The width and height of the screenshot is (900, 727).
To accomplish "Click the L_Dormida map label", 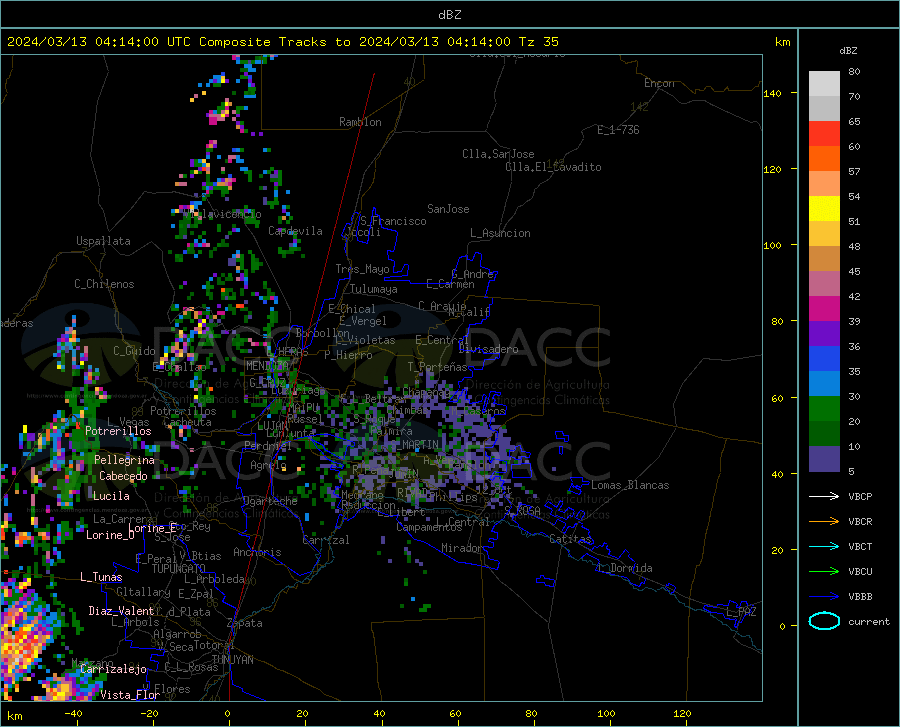I will coord(625,568).
